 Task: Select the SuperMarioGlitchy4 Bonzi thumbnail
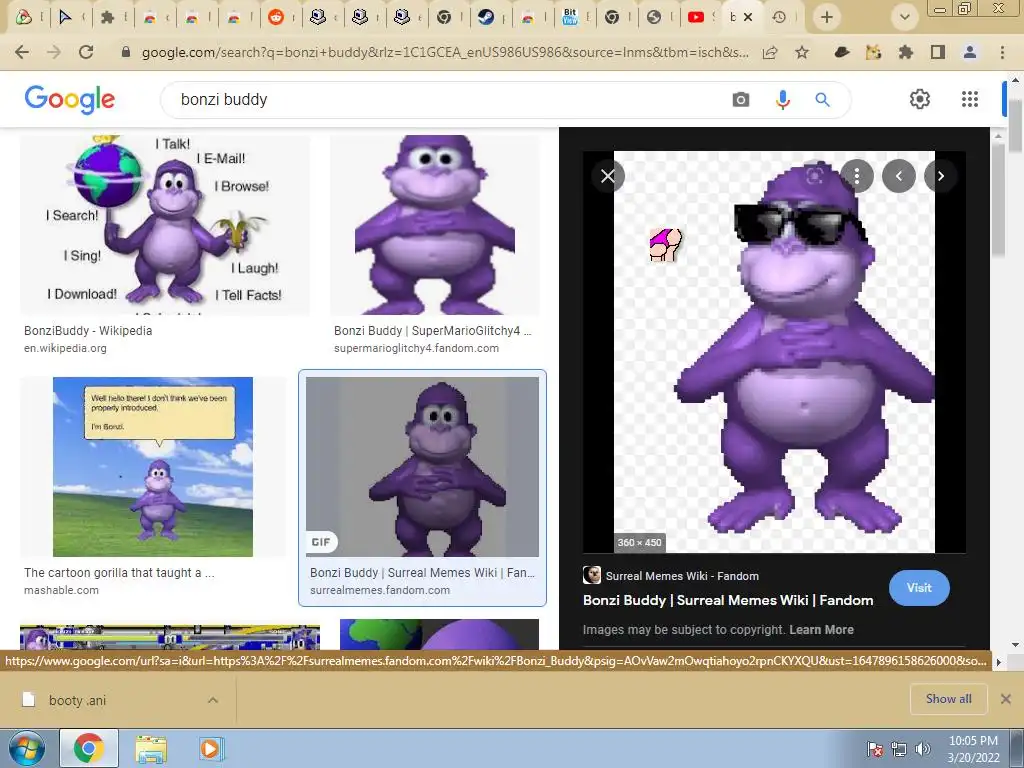(x=435, y=225)
